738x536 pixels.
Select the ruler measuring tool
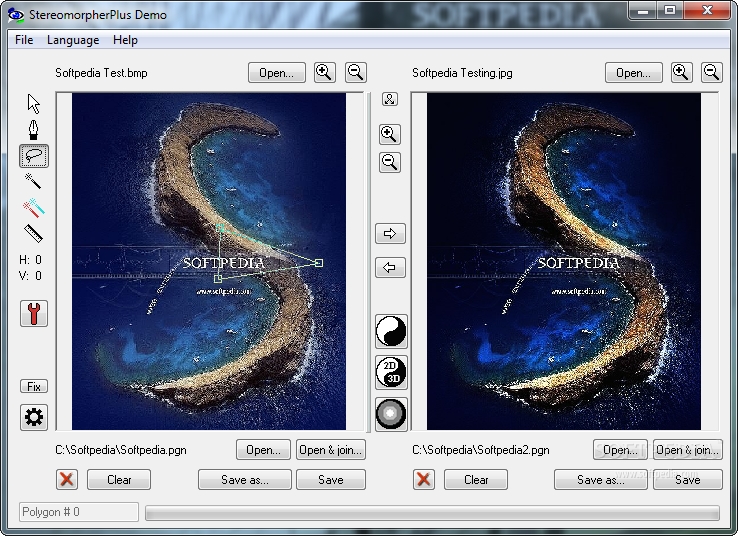pos(33,233)
